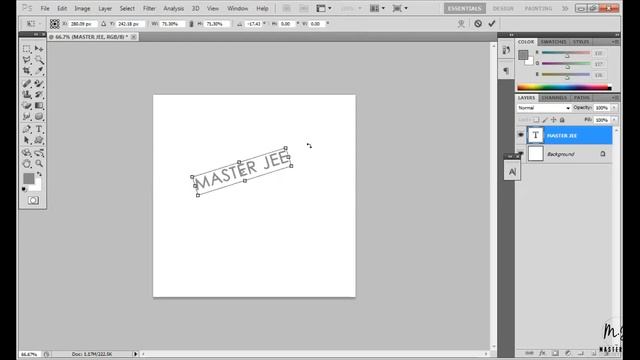The height and width of the screenshot is (360, 640).
Task: Toggle maintain aspect ratio link
Action: click(x=191, y=24)
